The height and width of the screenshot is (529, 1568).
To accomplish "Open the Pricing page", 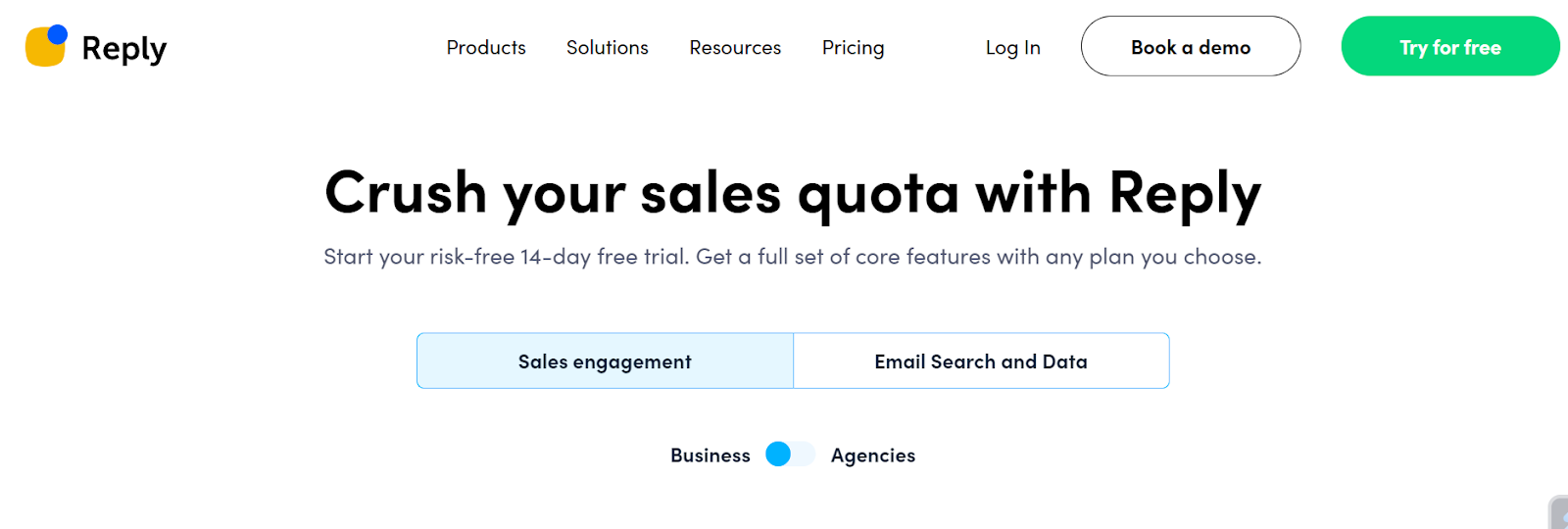I will tap(853, 47).
